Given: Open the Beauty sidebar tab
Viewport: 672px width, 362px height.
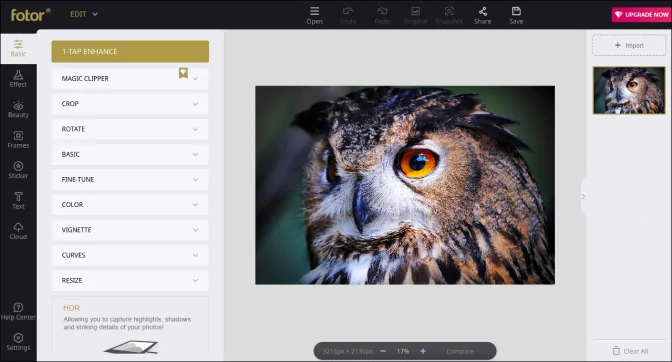Looking at the screenshot, I should coord(18,109).
